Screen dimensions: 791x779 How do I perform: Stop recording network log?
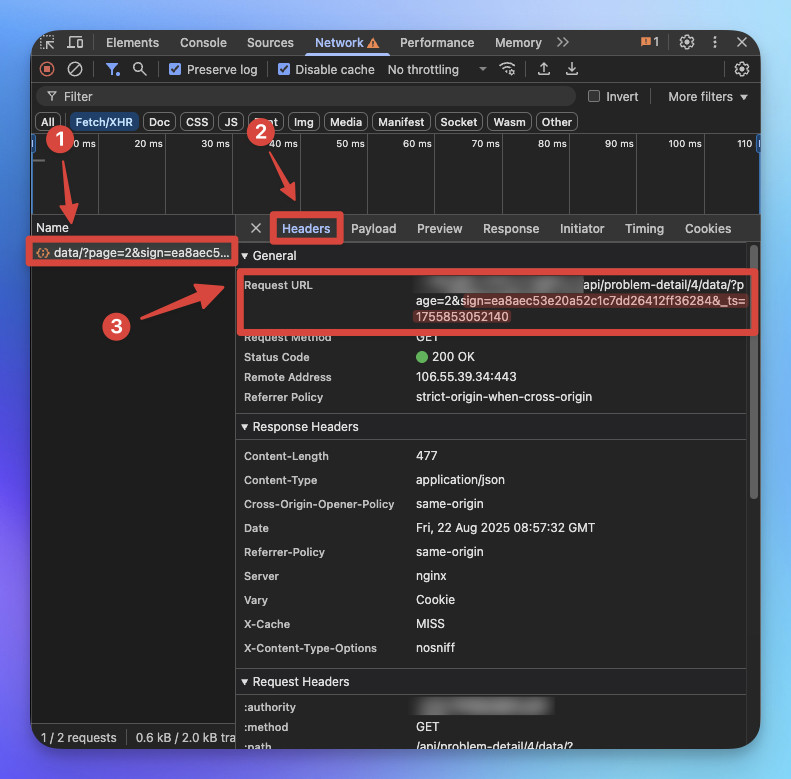point(47,69)
